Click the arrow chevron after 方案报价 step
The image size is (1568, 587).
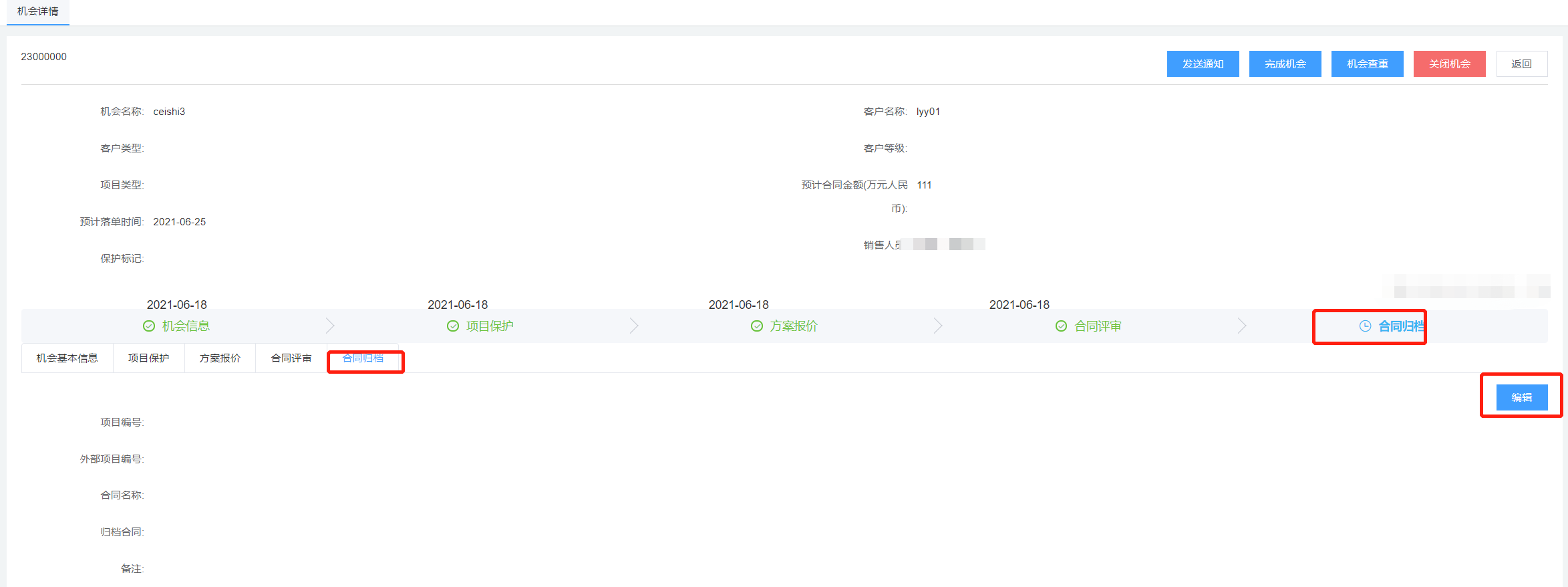point(938,326)
